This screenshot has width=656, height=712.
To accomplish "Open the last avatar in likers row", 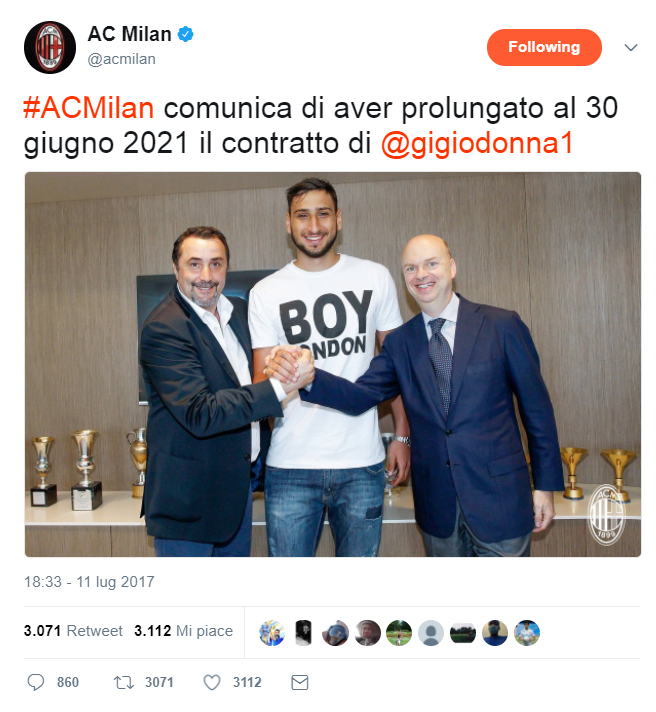I will [x=527, y=633].
